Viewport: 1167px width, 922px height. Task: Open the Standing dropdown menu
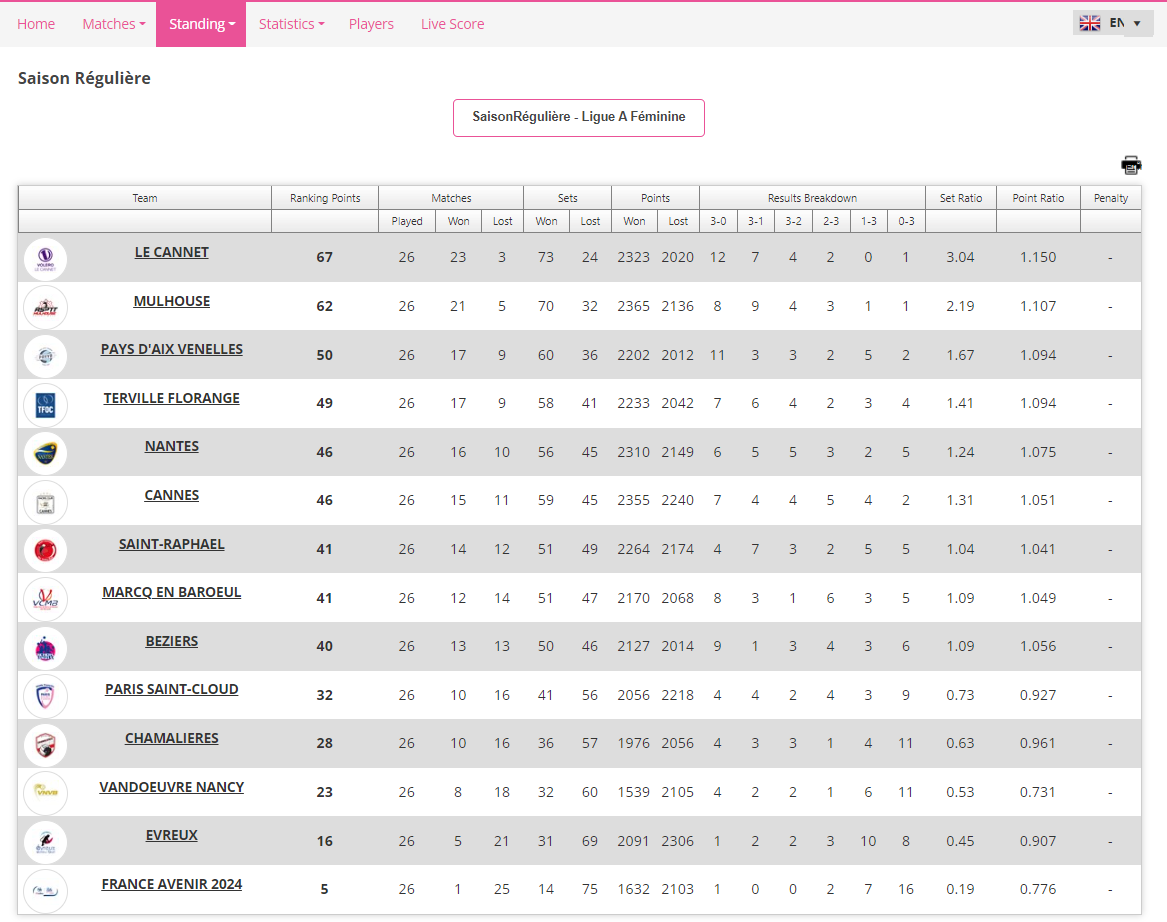tap(201, 24)
